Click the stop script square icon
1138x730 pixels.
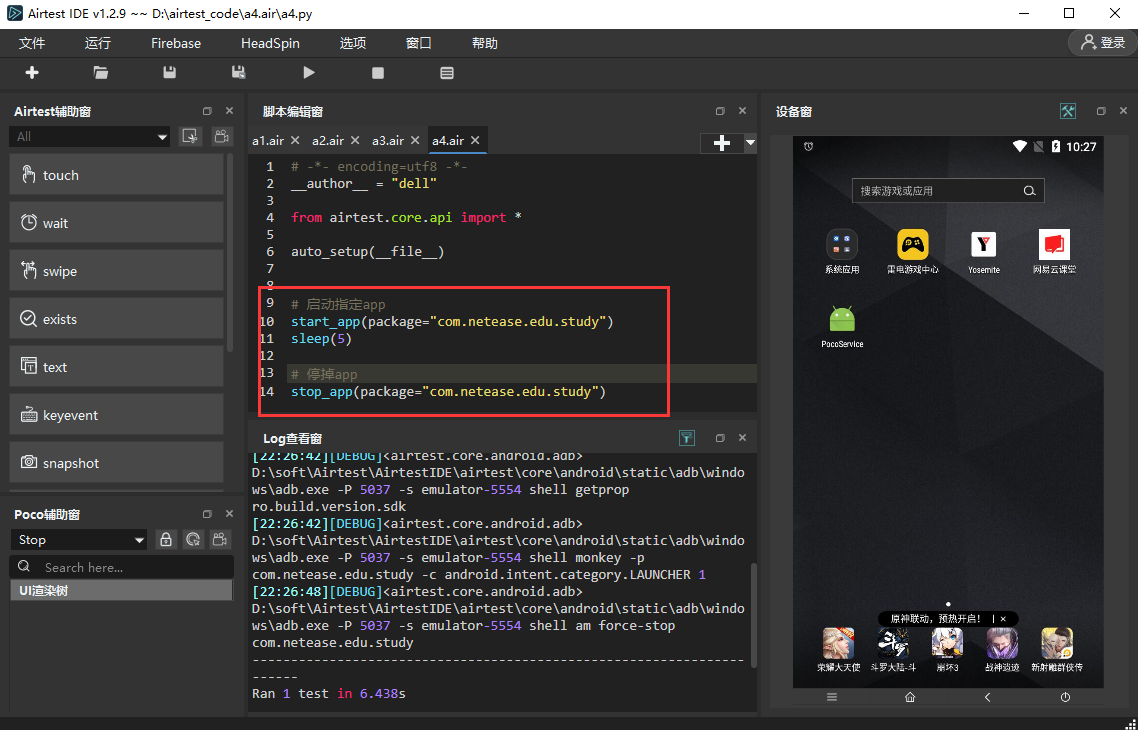[x=378, y=73]
